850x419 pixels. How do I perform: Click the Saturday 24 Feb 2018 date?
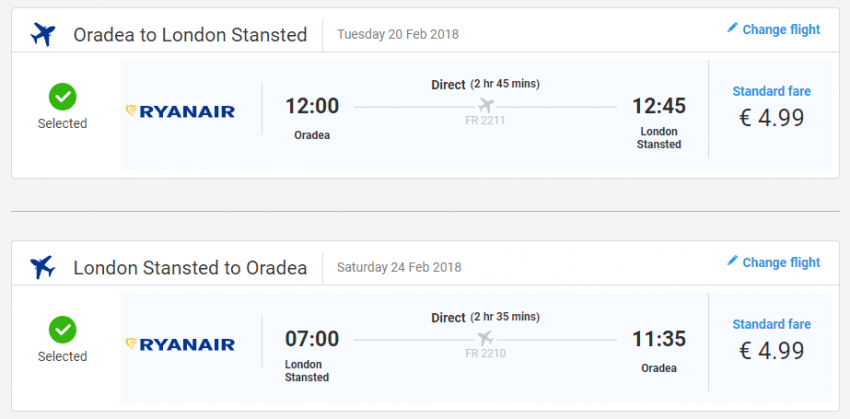pyautogui.click(x=398, y=267)
